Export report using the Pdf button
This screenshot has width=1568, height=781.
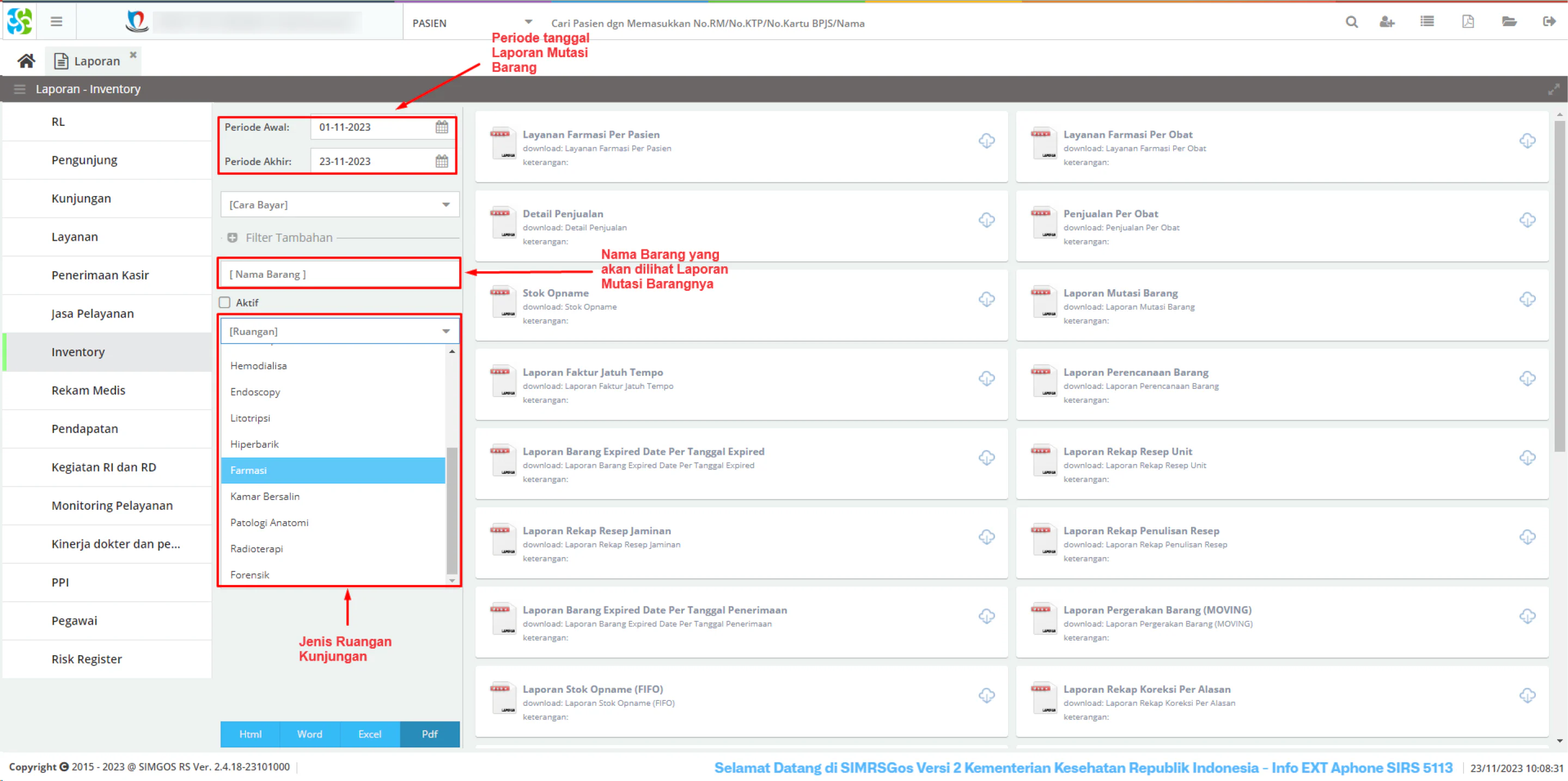click(x=430, y=734)
